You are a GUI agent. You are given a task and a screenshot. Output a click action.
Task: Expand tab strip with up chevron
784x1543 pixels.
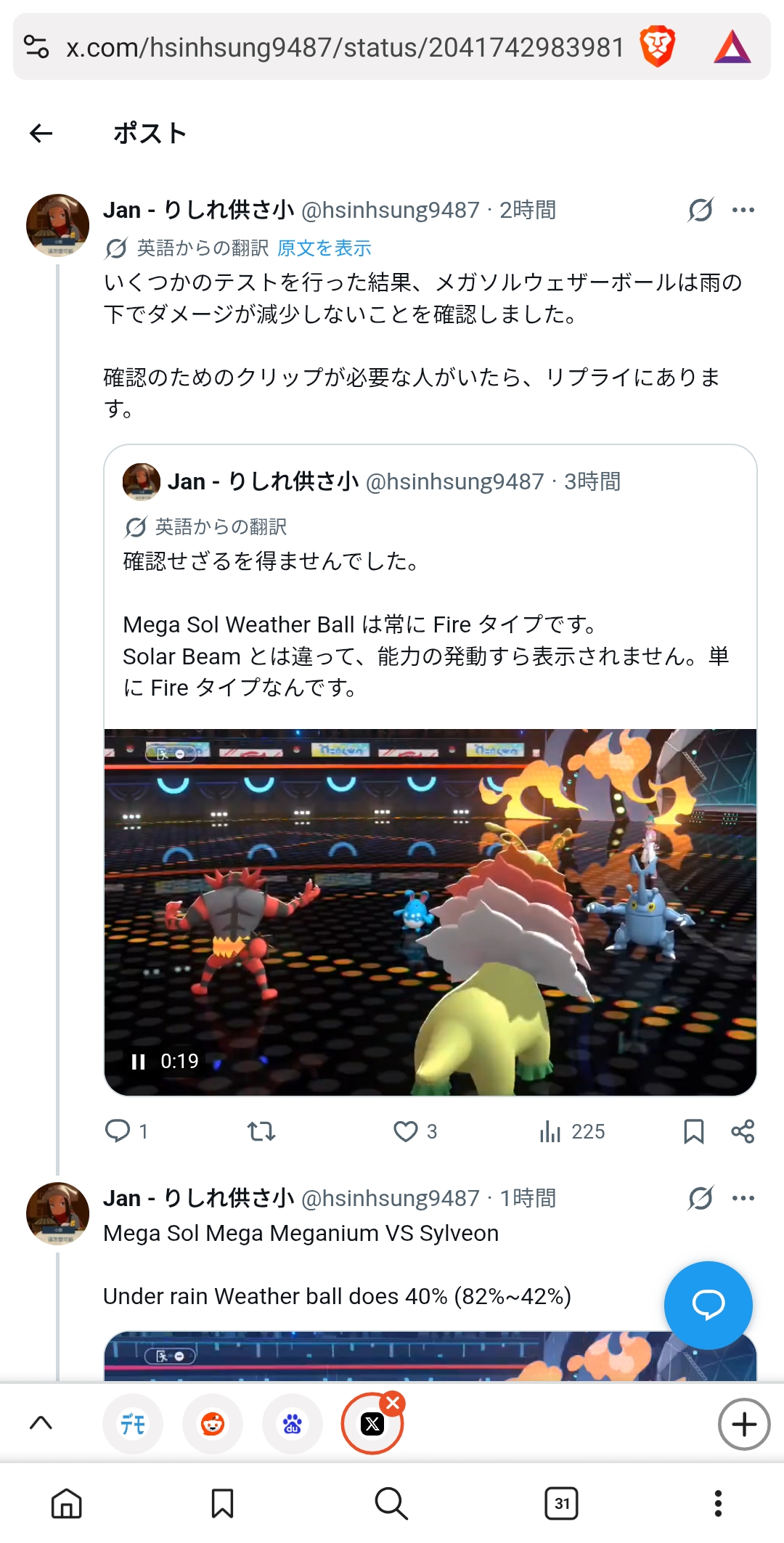tap(41, 1423)
